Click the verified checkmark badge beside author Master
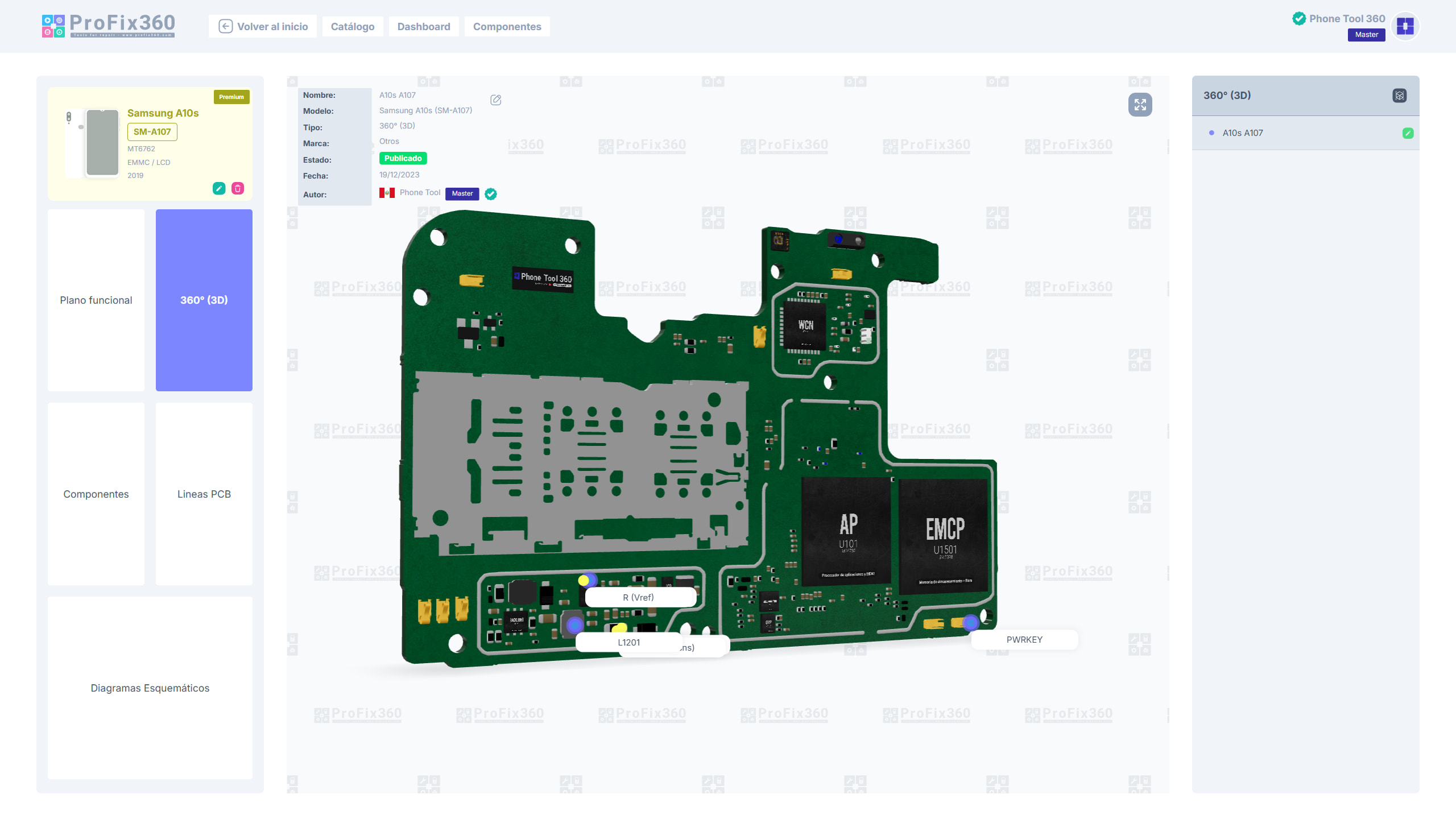 click(x=491, y=194)
